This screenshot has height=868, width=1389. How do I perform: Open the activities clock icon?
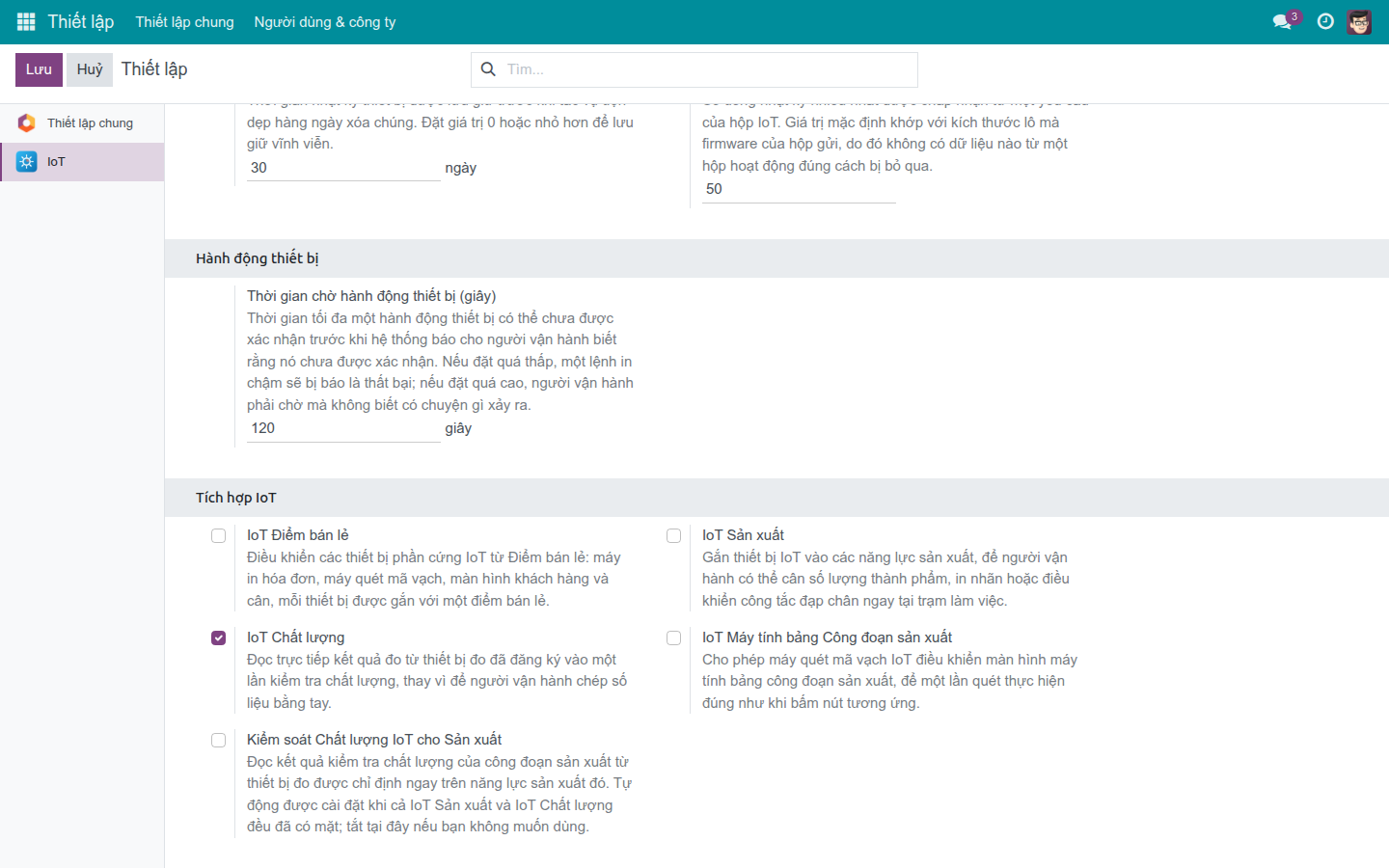(1325, 21)
